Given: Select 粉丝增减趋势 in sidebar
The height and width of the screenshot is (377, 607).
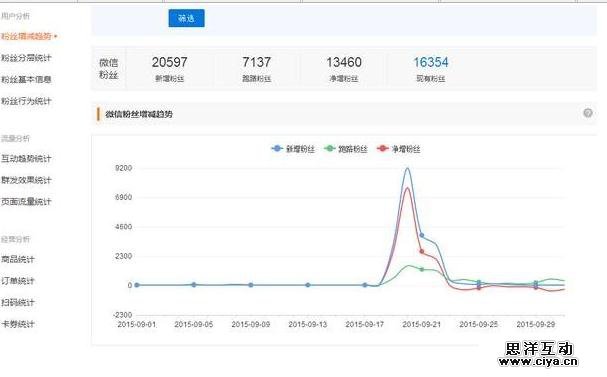Looking at the screenshot, I should tap(26, 36).
